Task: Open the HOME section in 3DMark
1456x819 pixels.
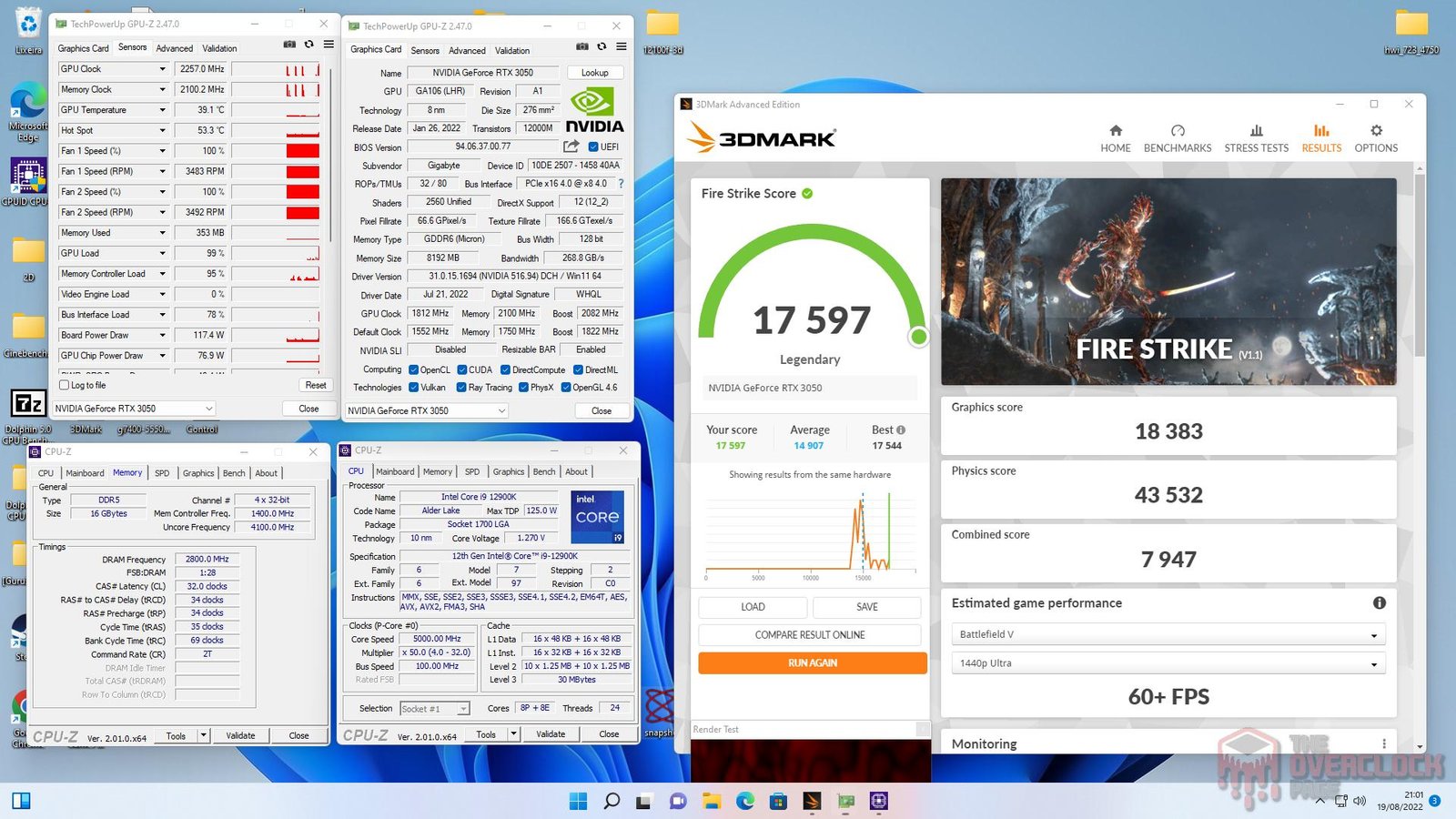Action: pos(1115,138)
